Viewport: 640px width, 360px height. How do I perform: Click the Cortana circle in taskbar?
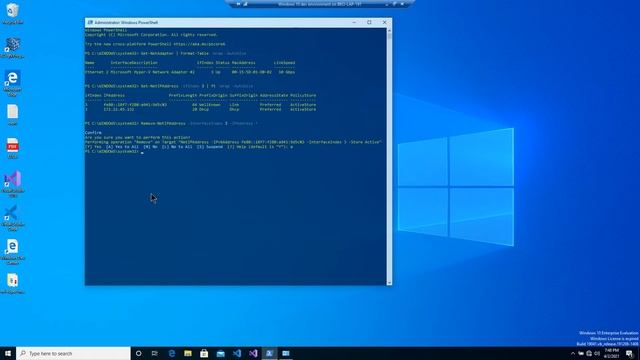(x=138, y=353)
